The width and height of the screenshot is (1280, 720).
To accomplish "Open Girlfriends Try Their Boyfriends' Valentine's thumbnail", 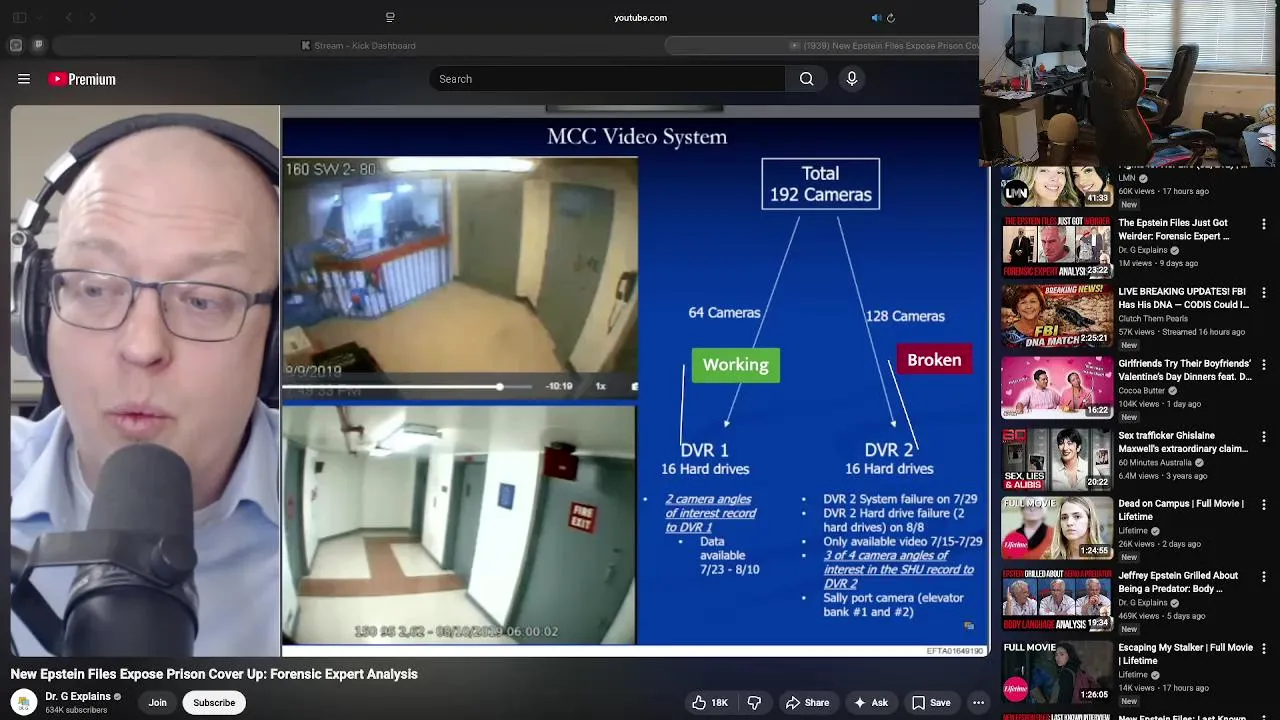I will click(1056, 388).
